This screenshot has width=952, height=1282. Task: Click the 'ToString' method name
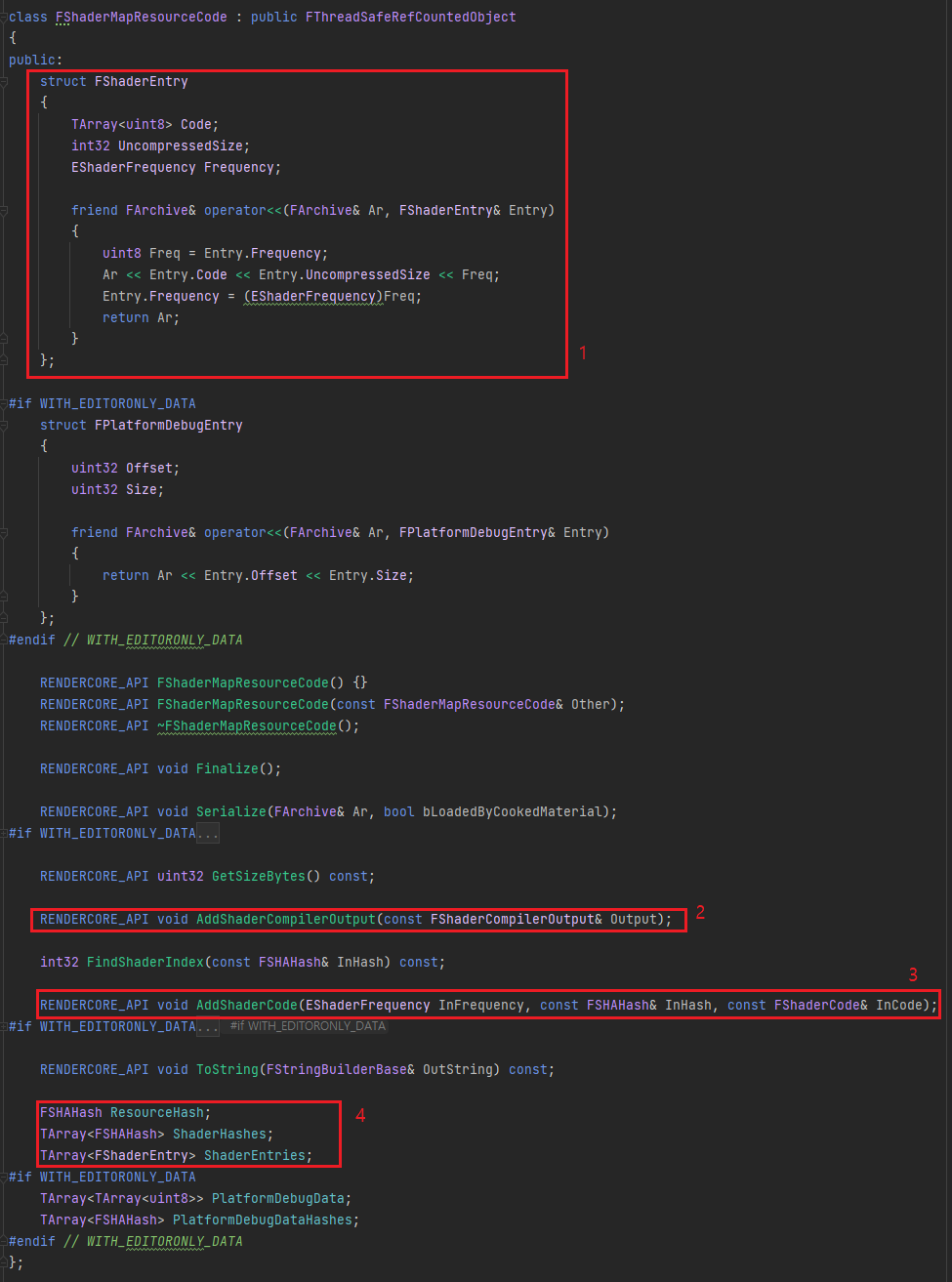coord(228,1069)
